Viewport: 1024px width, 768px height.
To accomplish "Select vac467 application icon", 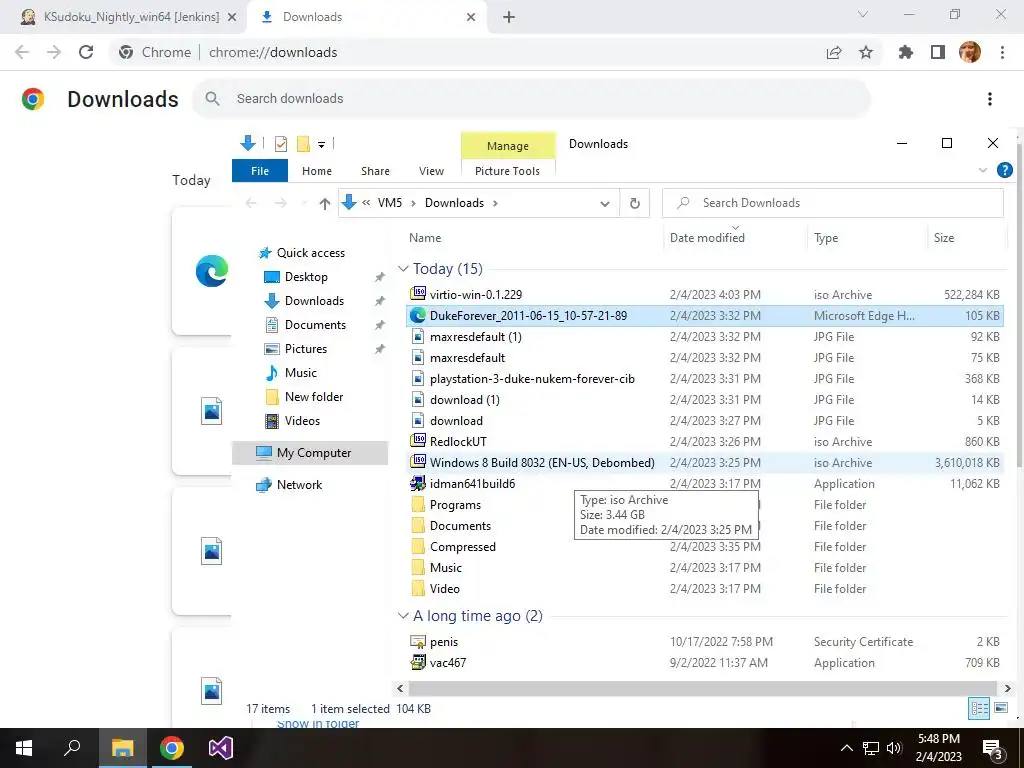I will 418,662.
